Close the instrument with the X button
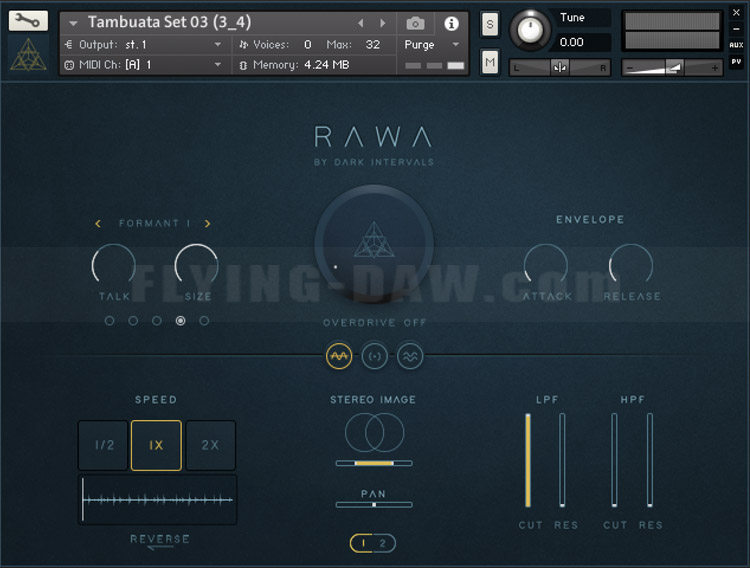 [736, 13]
